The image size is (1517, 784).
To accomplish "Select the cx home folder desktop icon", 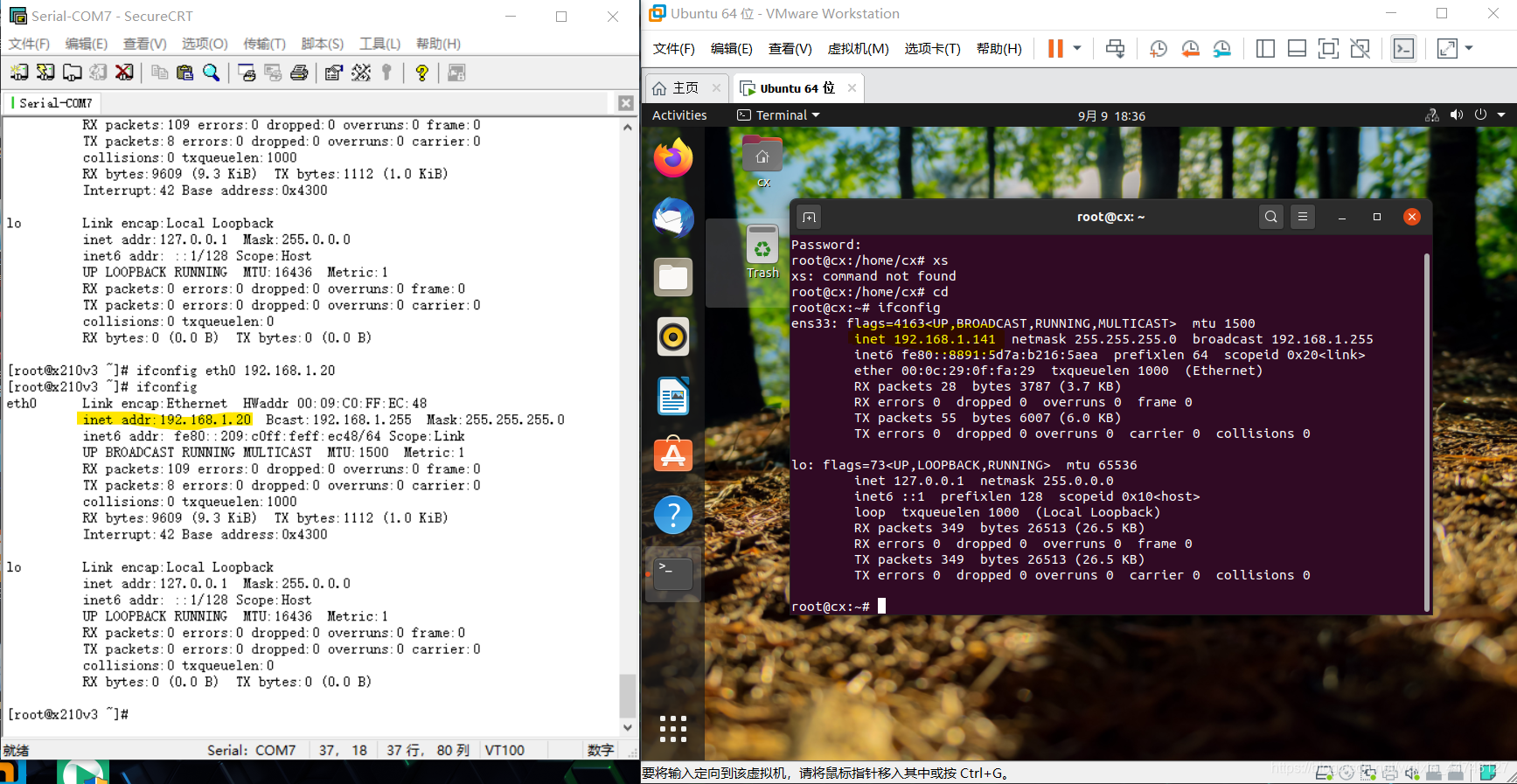I will tap(762, 162).
